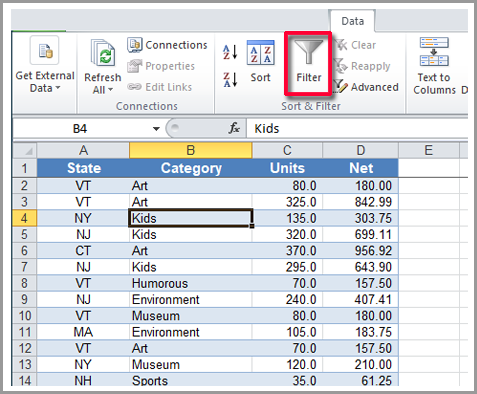Expand the Name Box dropdown arrow

point(156,129)
